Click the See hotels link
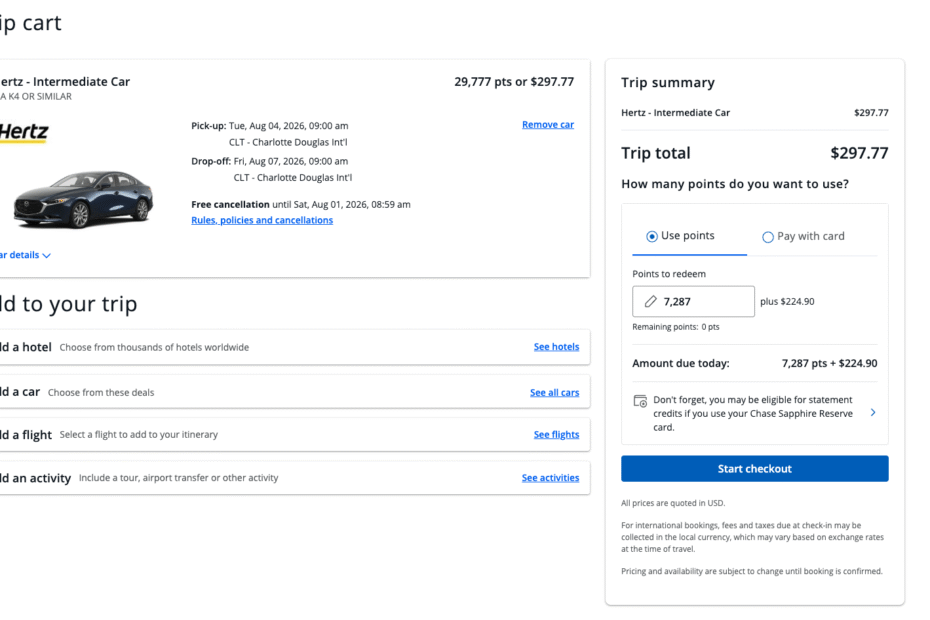 556,346
